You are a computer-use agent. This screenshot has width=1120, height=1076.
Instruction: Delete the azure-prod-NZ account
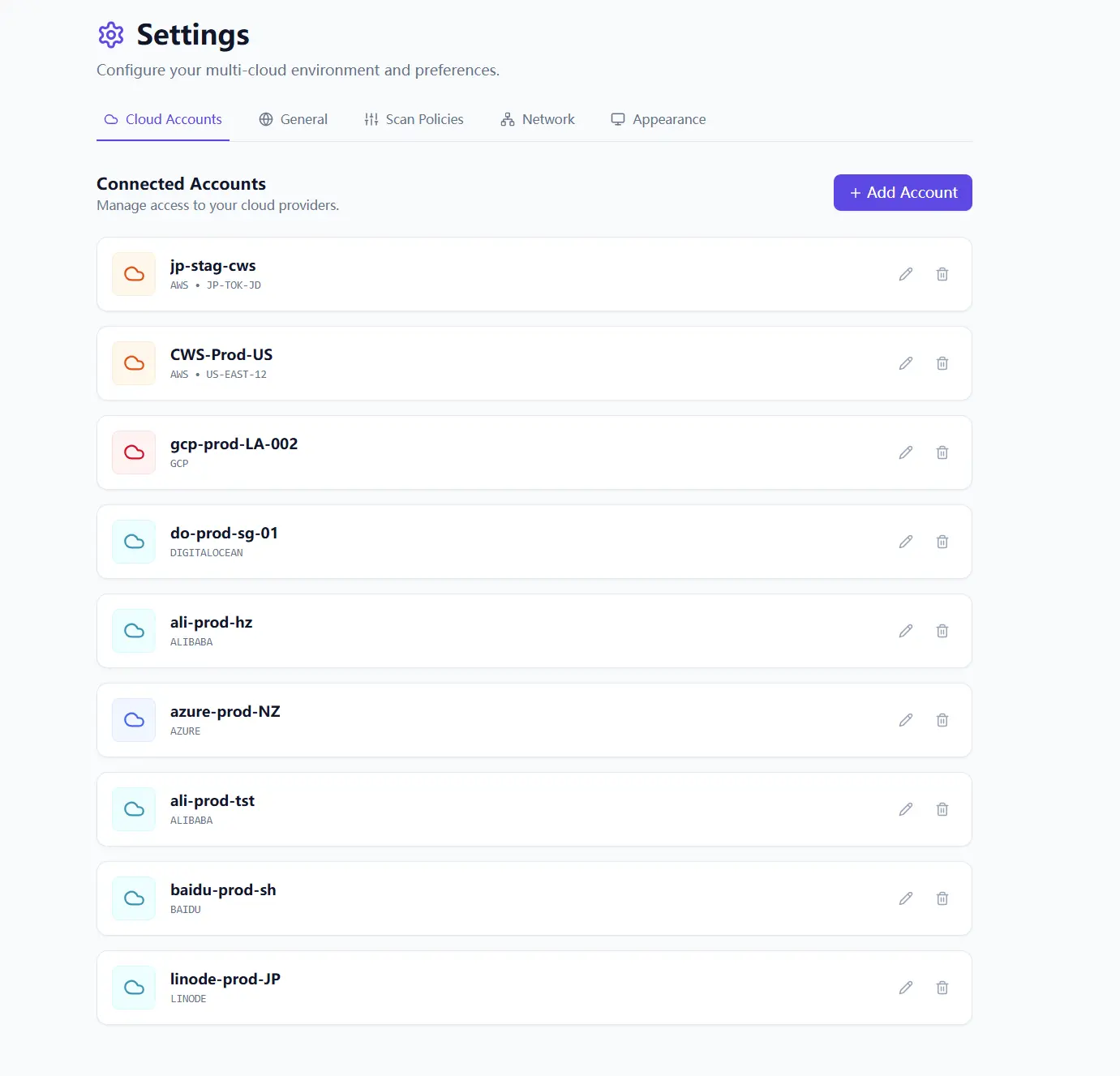point(942,720)
